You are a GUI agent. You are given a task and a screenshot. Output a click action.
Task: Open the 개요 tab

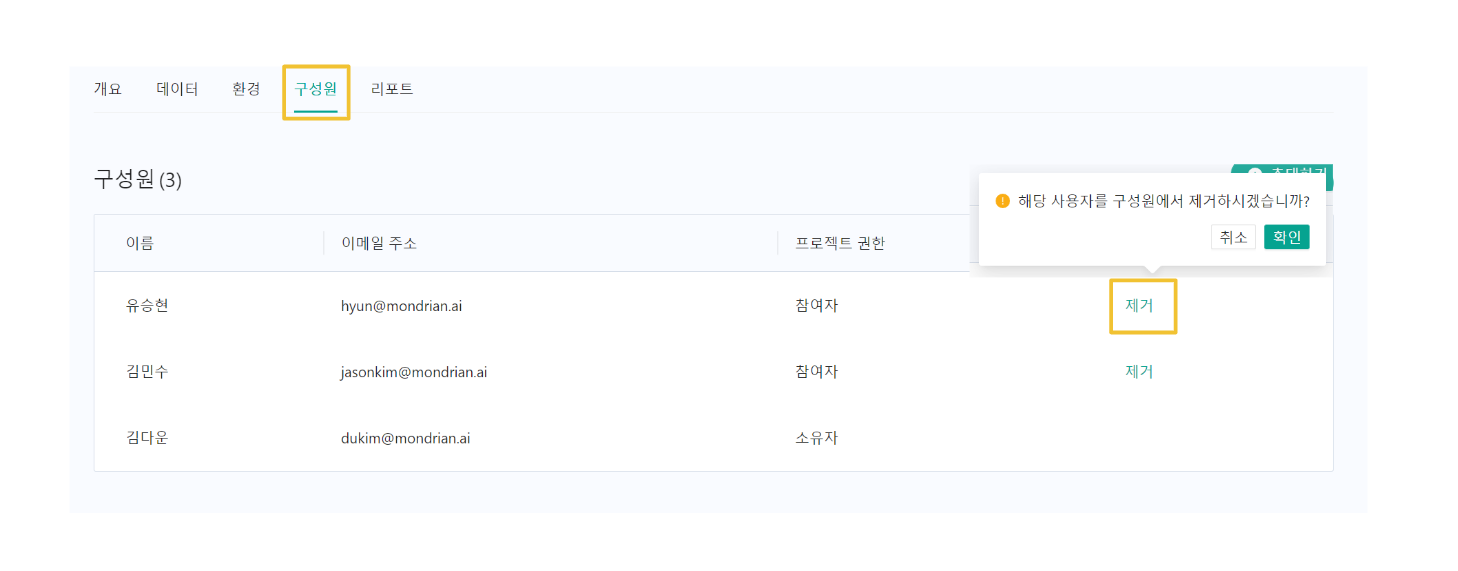(107, 89)
